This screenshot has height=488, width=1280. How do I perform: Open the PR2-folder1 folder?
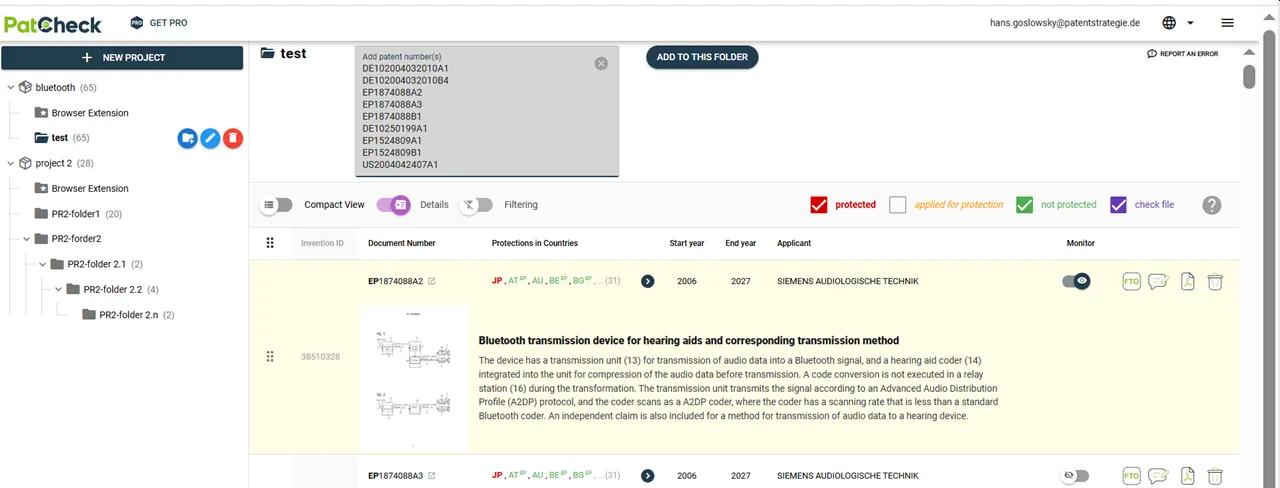tap(78, 214)
